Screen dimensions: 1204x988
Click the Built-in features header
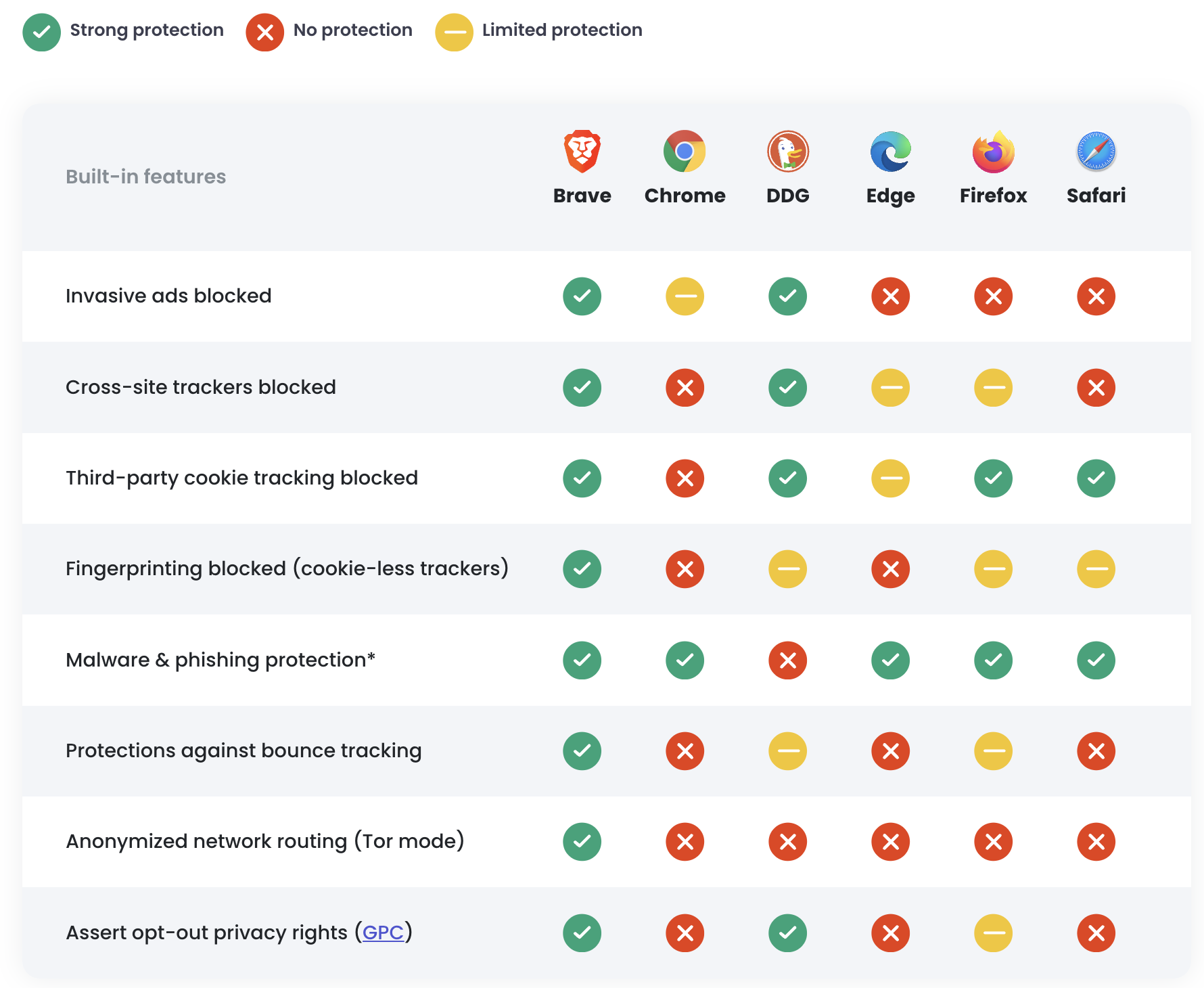tap(145, 177)
